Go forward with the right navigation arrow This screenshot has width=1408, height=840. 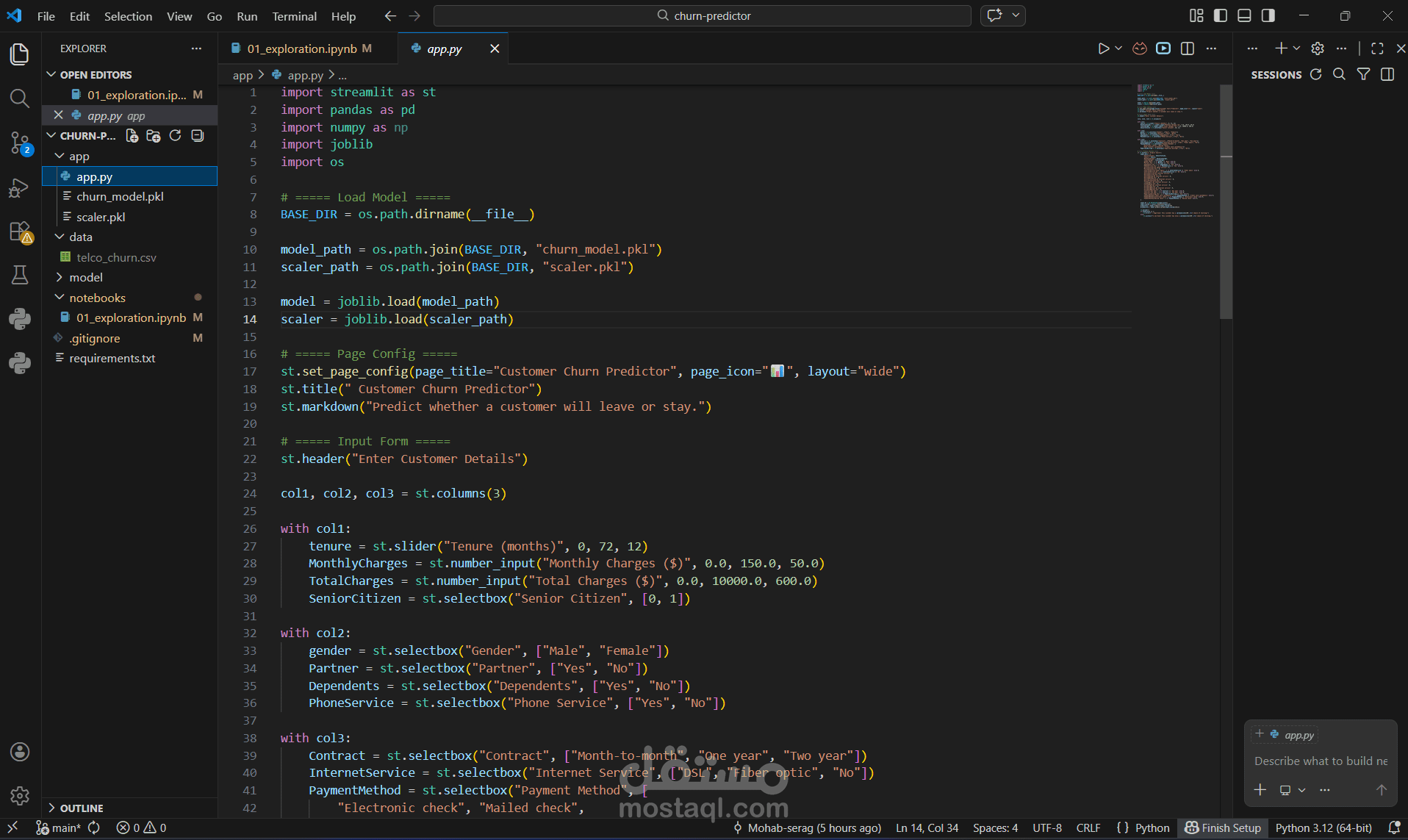pos(414,16)
